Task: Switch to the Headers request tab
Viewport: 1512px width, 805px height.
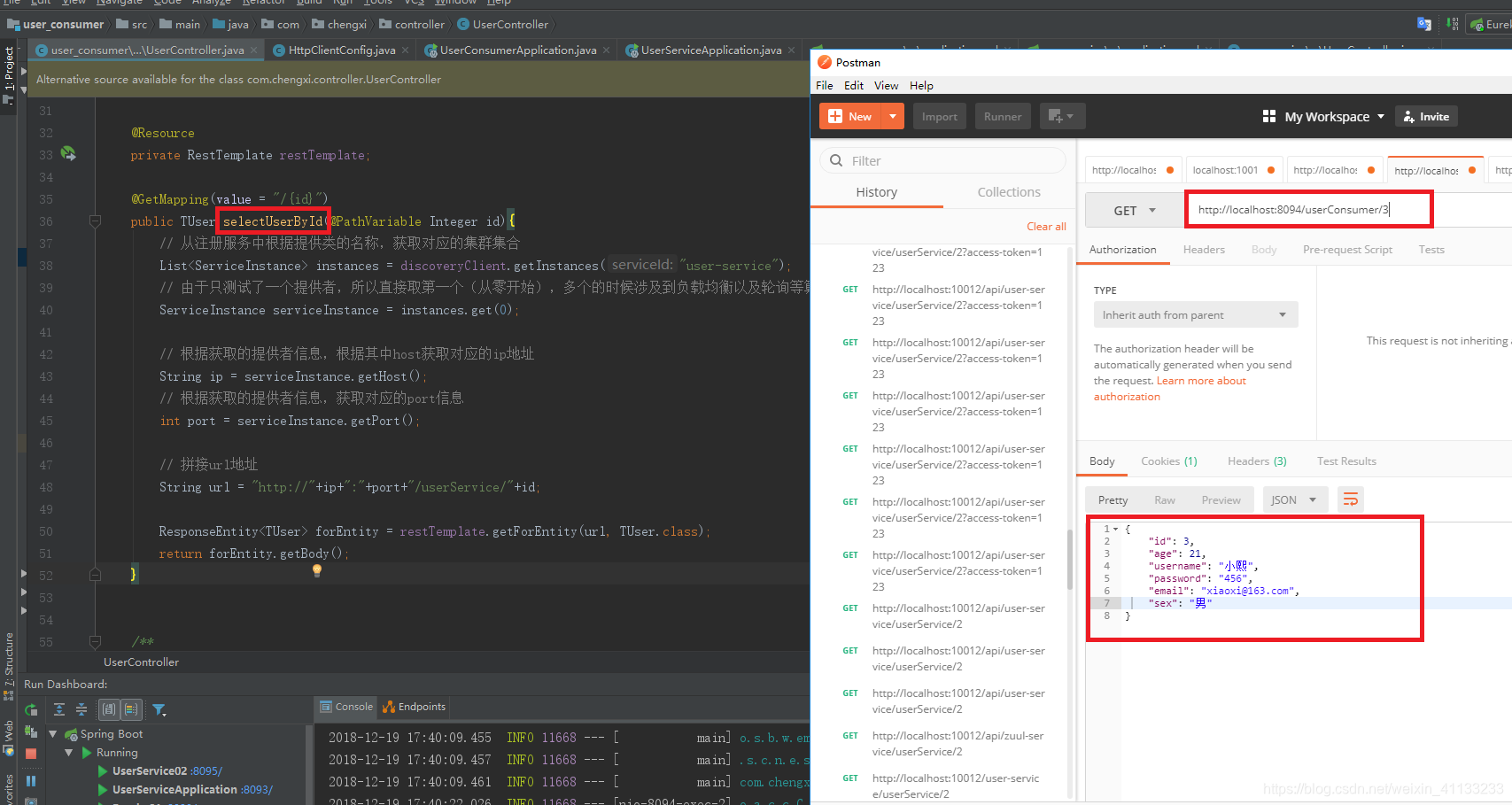Action: tap(1204, 250)
